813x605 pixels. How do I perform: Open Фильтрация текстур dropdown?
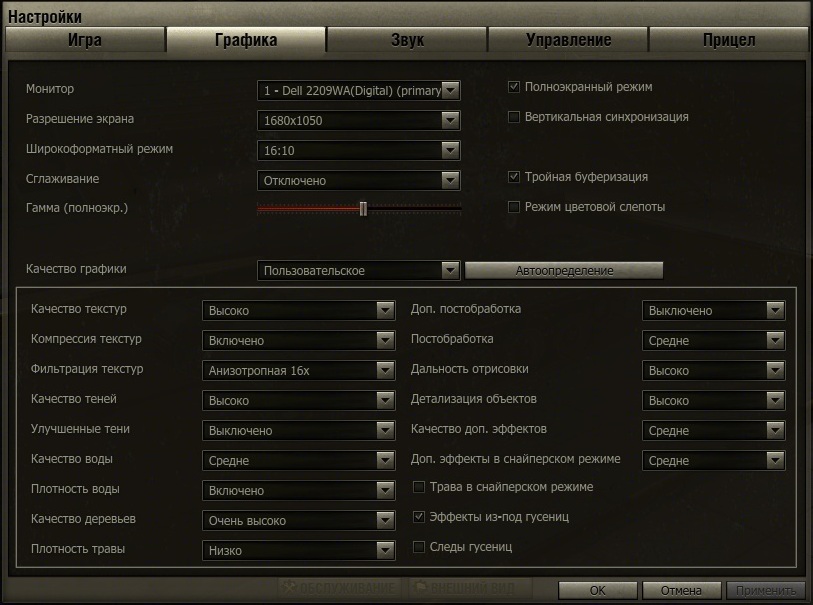click(299, 371)
